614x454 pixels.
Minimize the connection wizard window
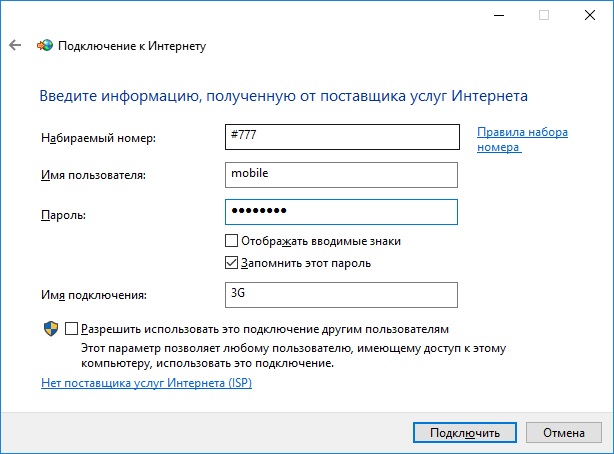498,15
